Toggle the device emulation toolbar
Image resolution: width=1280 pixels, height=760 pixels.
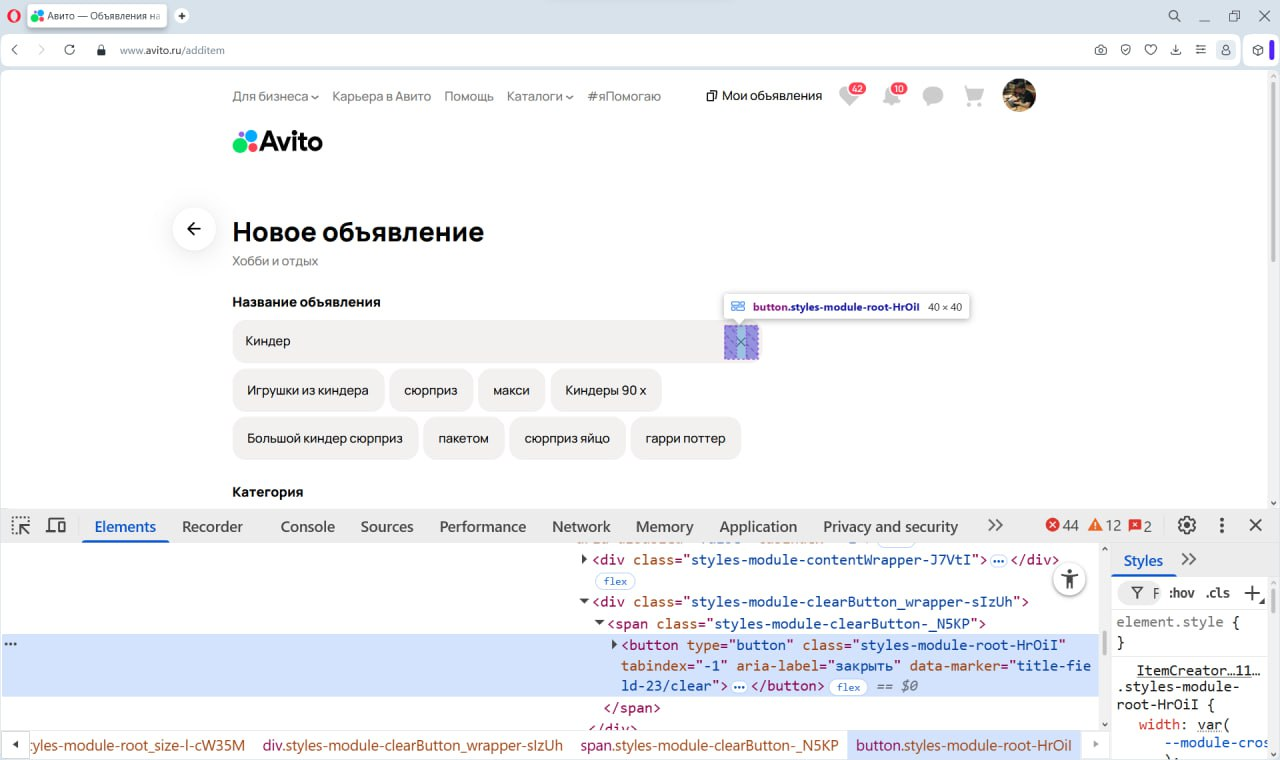click(x=56, y=524)
